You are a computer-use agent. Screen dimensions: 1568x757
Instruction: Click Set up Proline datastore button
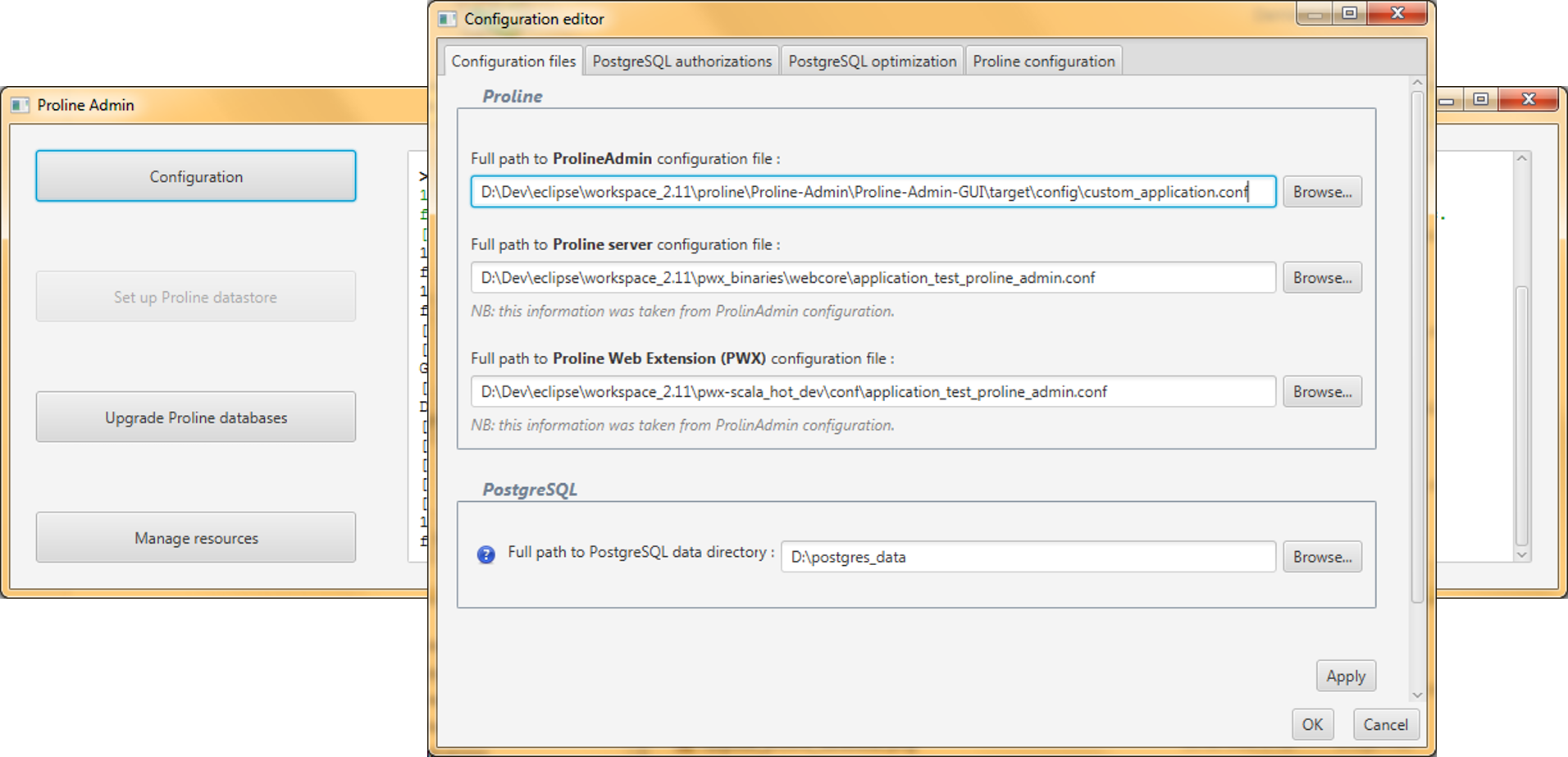tap(196, 297)
